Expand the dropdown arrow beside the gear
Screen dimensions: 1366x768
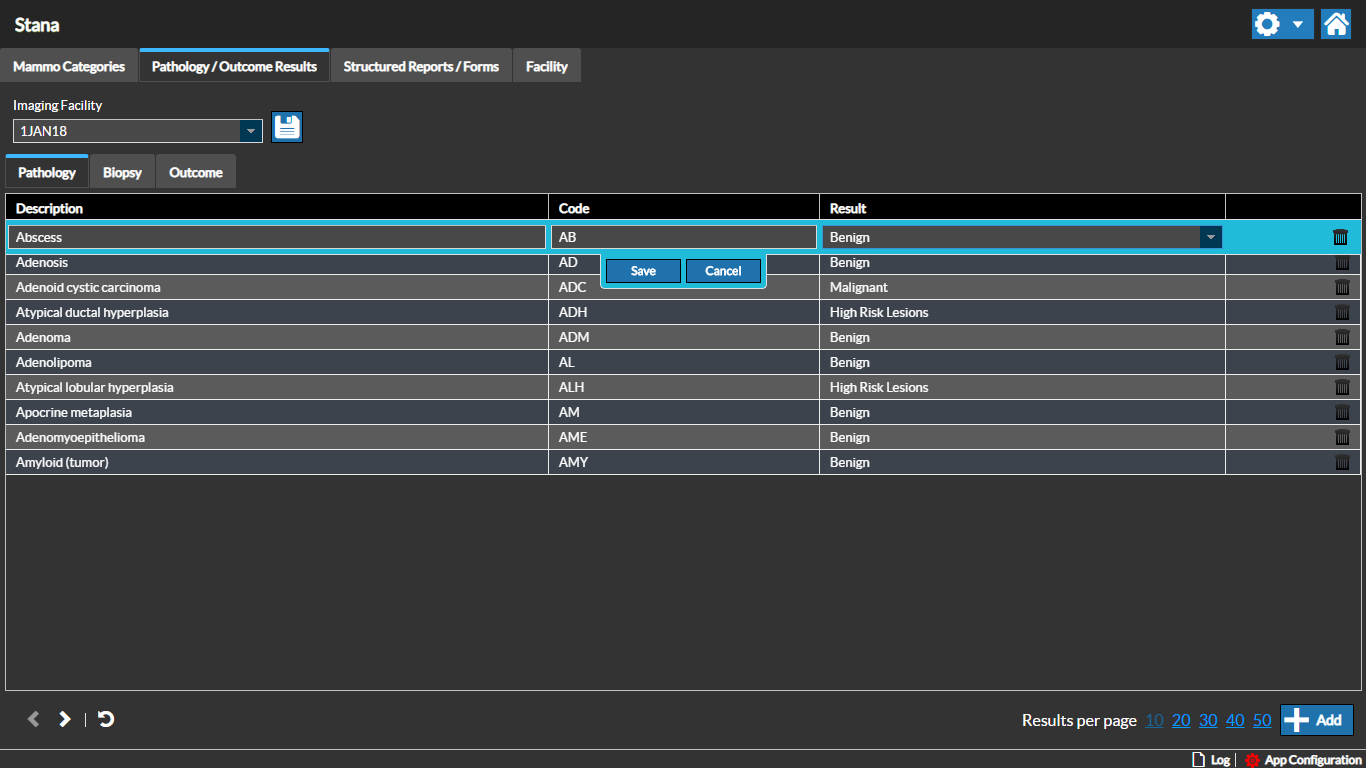click(x=1297, y=24)
